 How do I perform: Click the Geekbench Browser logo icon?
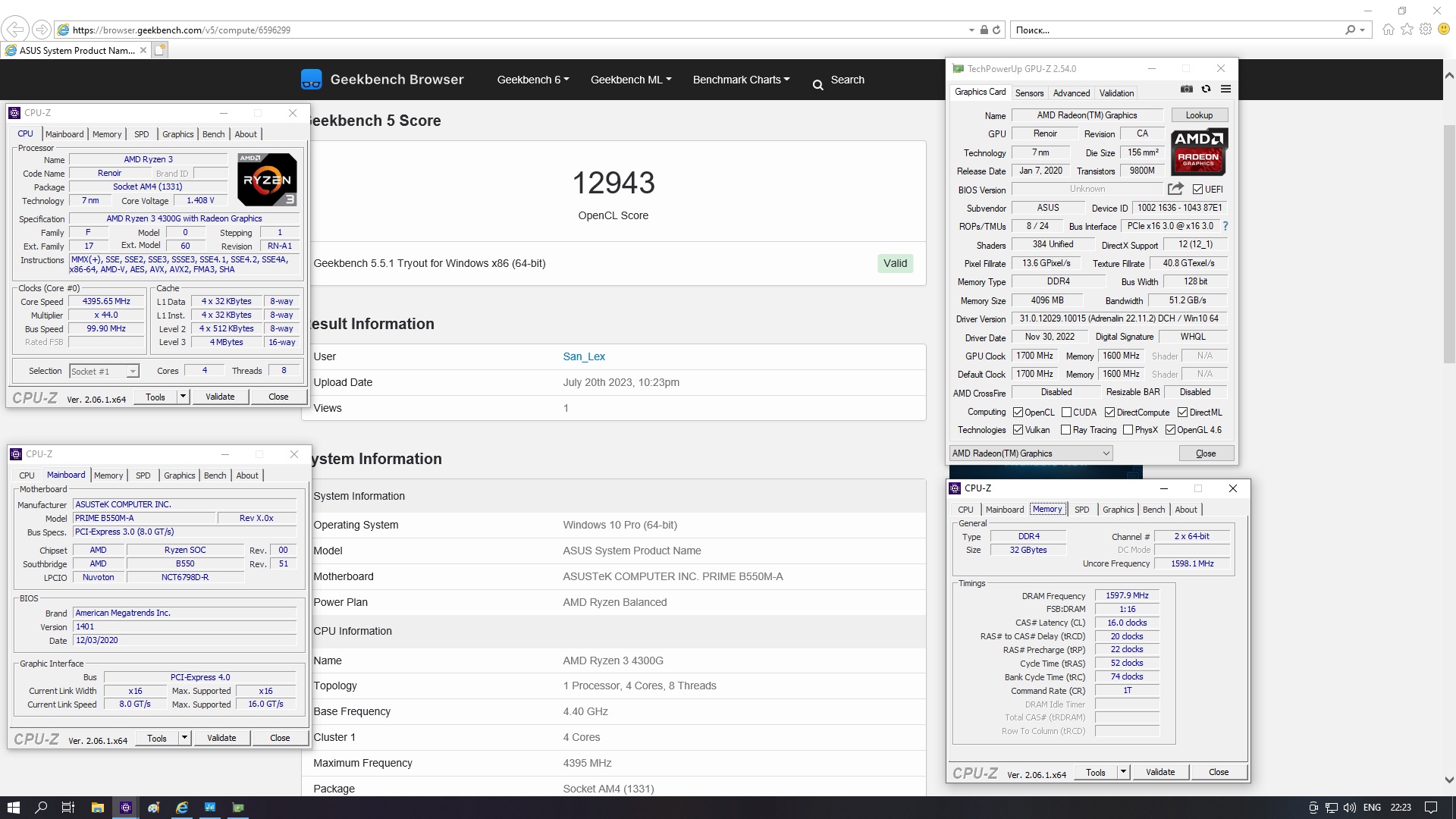coord(311,80)
